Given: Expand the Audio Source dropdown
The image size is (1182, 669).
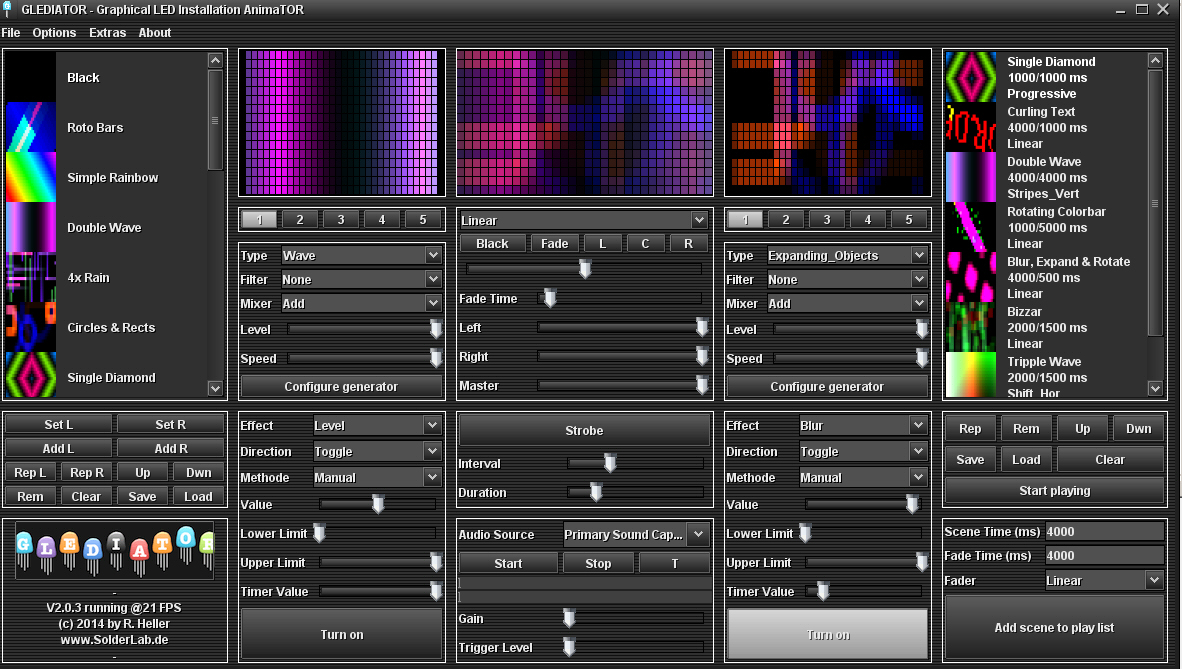Looking at the screenshot, I should point(636,534).
